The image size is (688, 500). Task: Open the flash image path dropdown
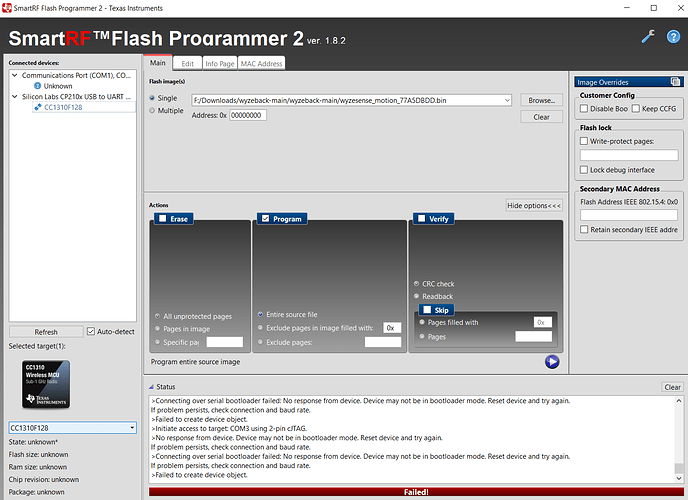(507, 100)
